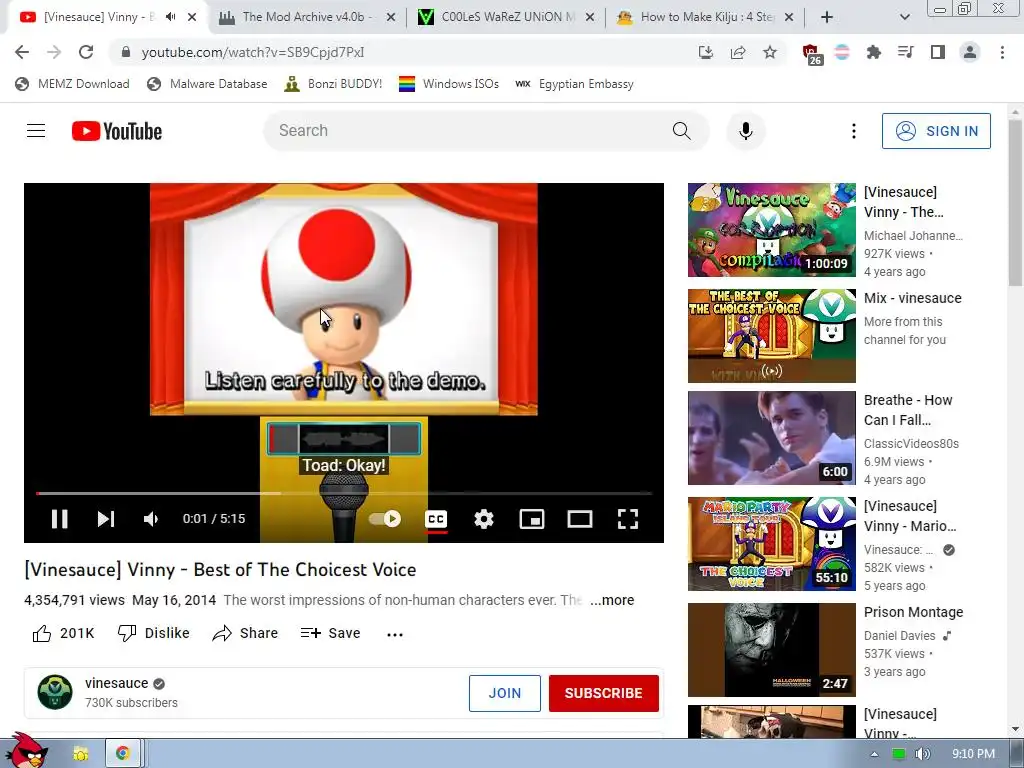Click the search magnifier button
Viewport: 1024px width, 768px height.
(x=682, y=131)
